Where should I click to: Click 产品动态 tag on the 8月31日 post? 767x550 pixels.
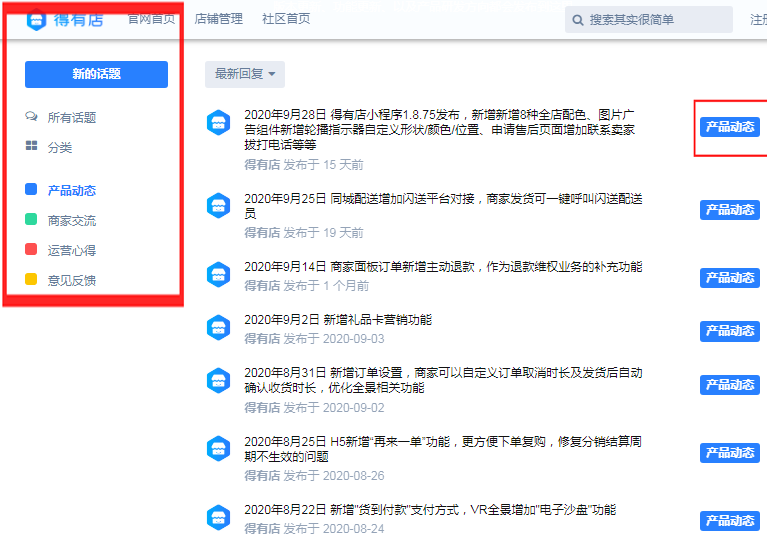[x=730, y=385]
